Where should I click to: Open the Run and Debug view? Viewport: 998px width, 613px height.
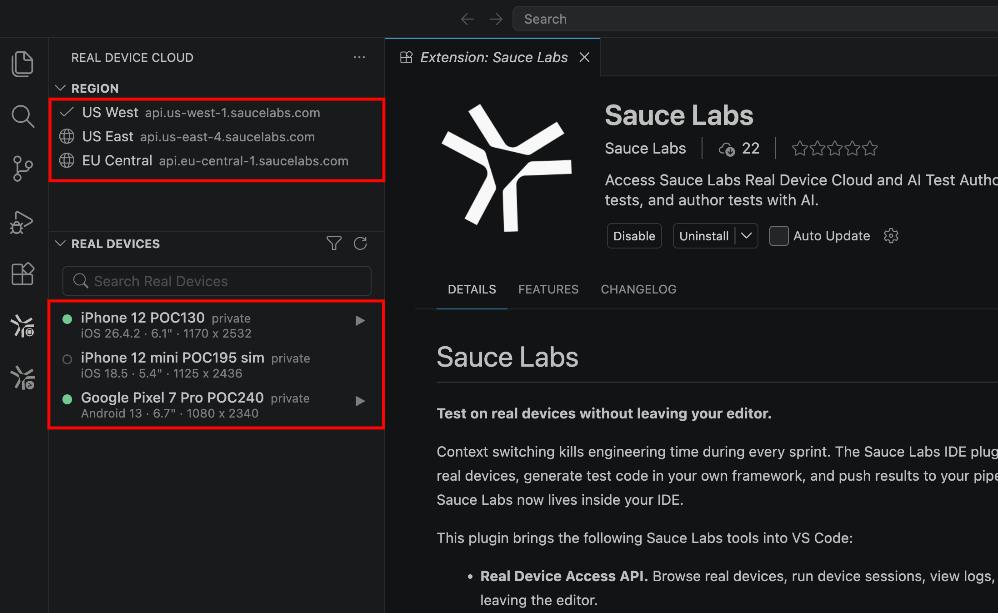[22, 222]
